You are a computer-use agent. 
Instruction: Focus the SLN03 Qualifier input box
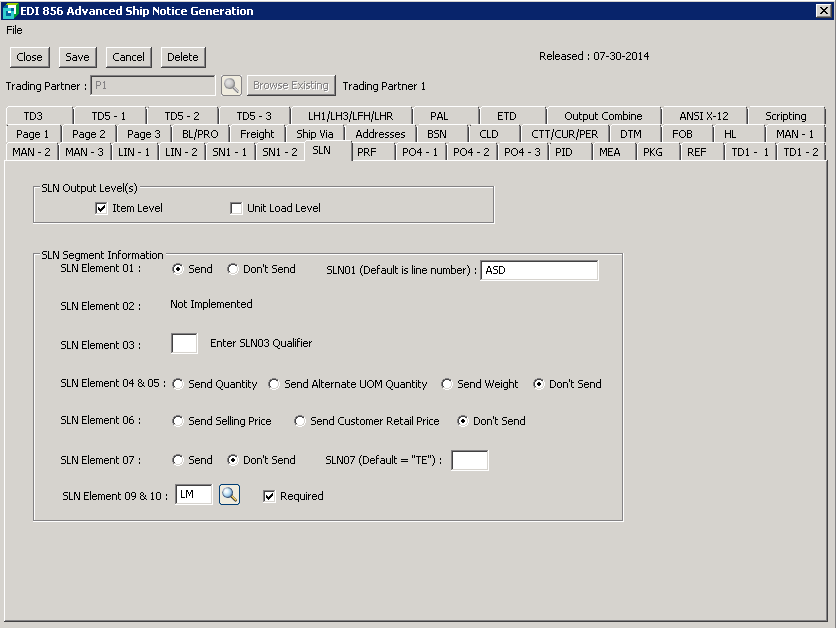pos(184,344)
